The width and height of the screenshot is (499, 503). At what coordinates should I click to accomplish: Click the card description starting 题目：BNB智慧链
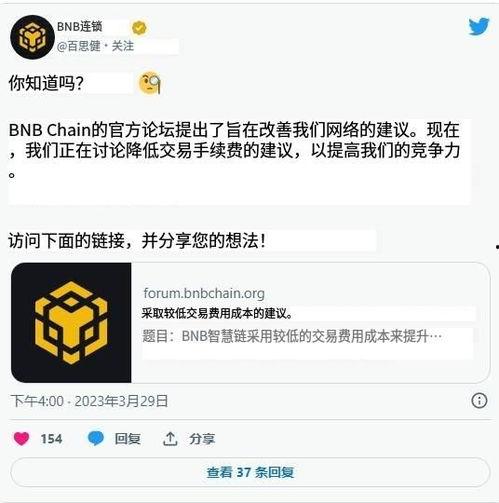(x=292, y=336)
